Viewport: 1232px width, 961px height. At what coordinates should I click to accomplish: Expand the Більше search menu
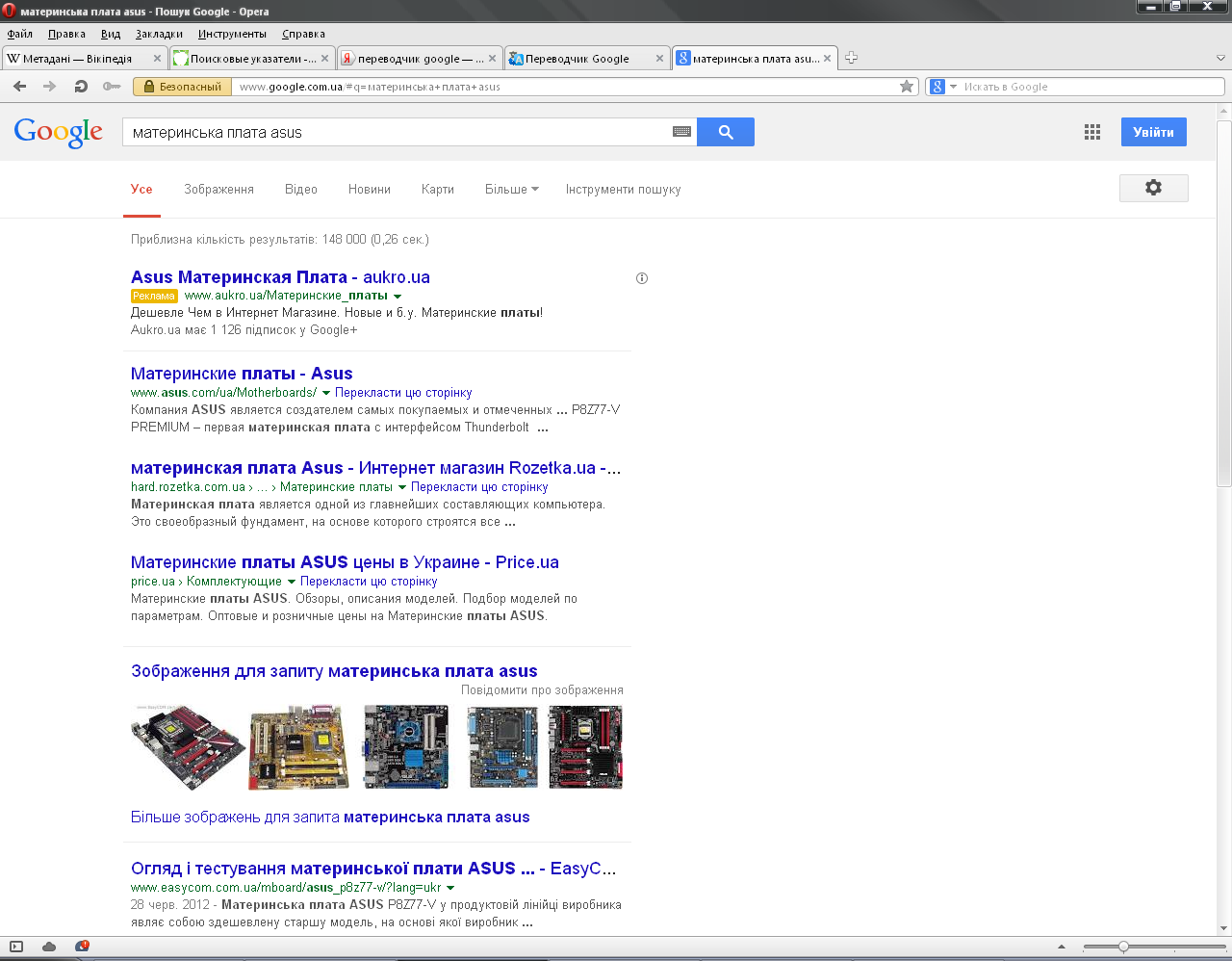pos(512,190)
